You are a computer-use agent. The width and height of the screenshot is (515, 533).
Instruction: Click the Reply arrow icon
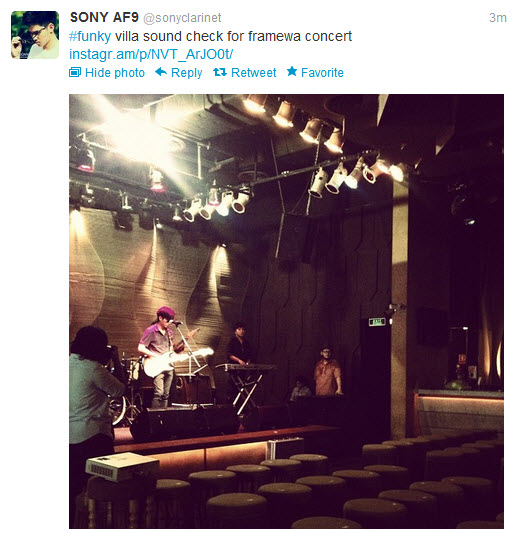tap(161, 72)
